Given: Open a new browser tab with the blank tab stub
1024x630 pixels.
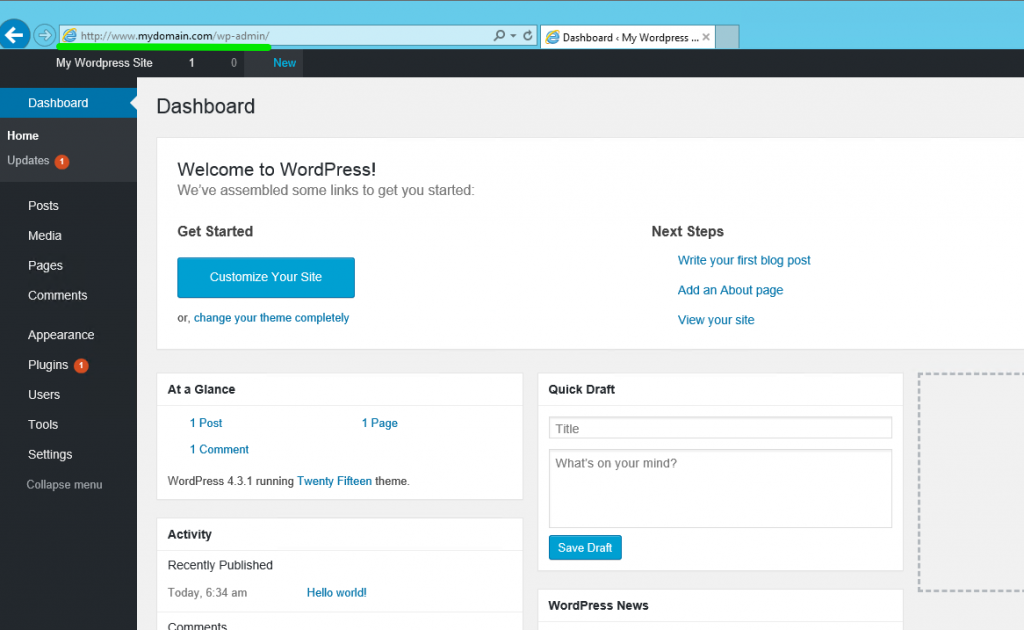Looking at the screenshot, I should click(727, 35).
